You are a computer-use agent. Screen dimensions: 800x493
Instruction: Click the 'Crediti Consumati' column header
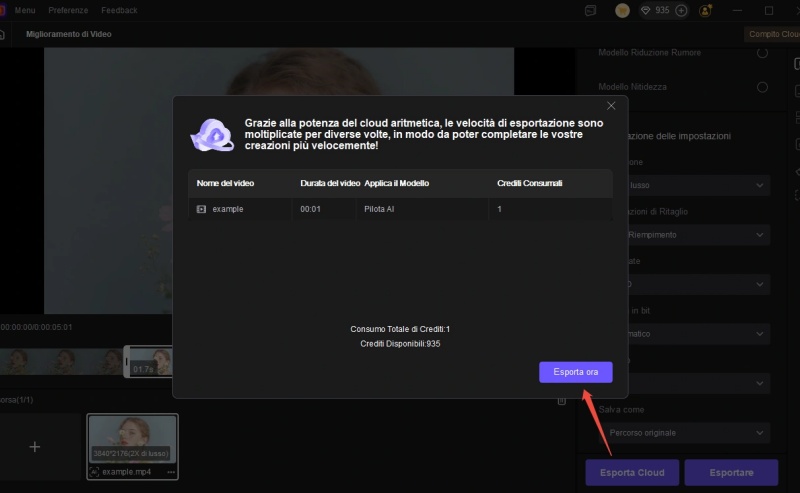(530, 183)
